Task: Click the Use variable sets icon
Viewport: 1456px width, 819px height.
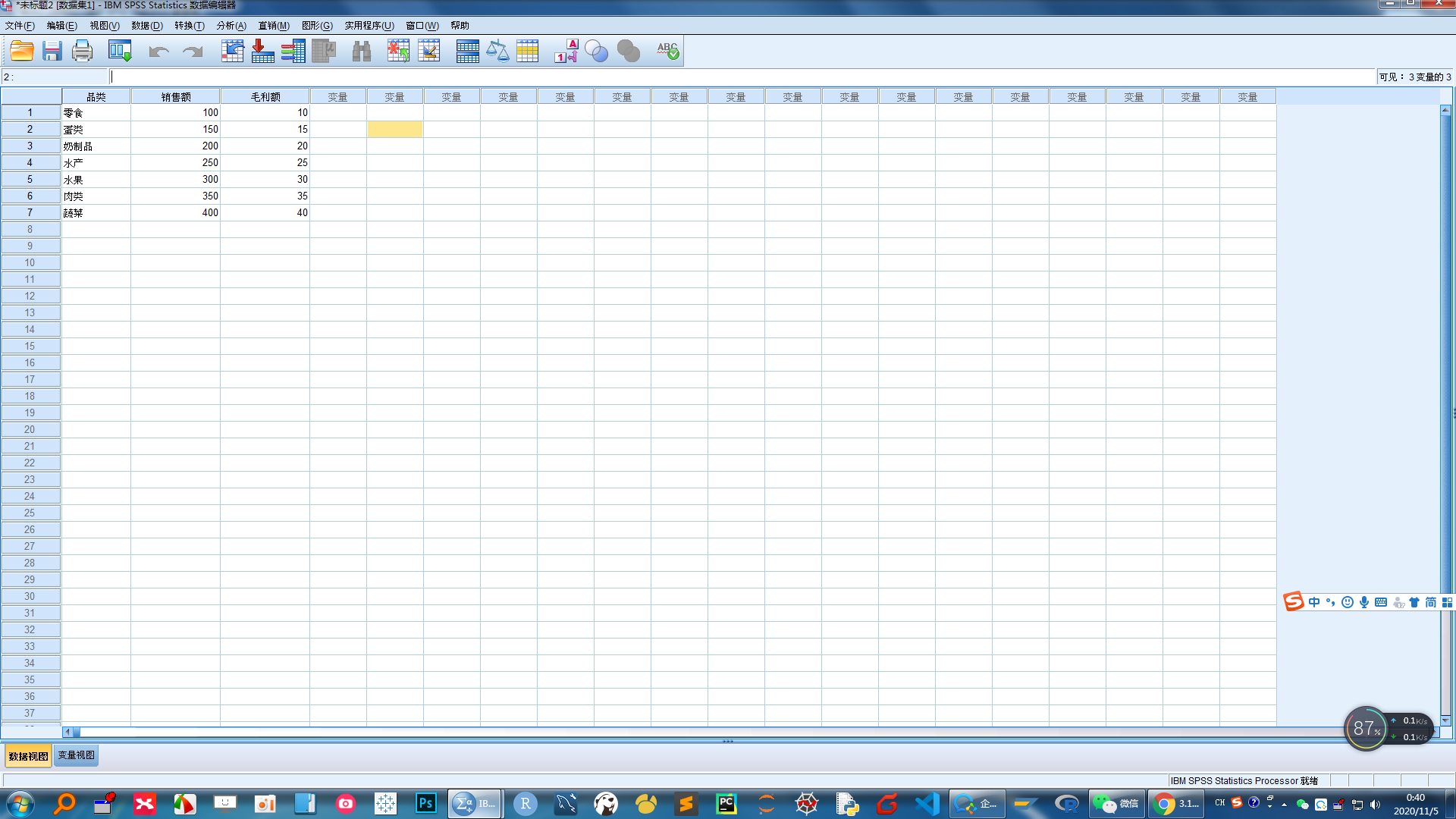Action: pyautogui.click(x=597, y=52)
